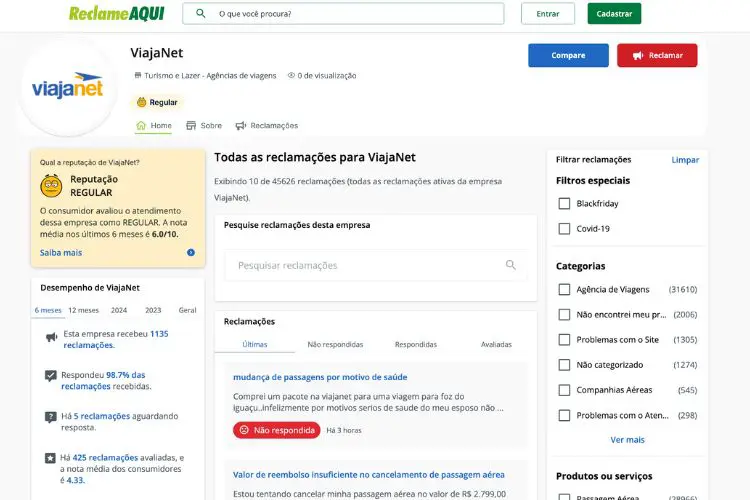Select the Geral performance period
This screenshot has width=750, height=500.
pos(188,310)
